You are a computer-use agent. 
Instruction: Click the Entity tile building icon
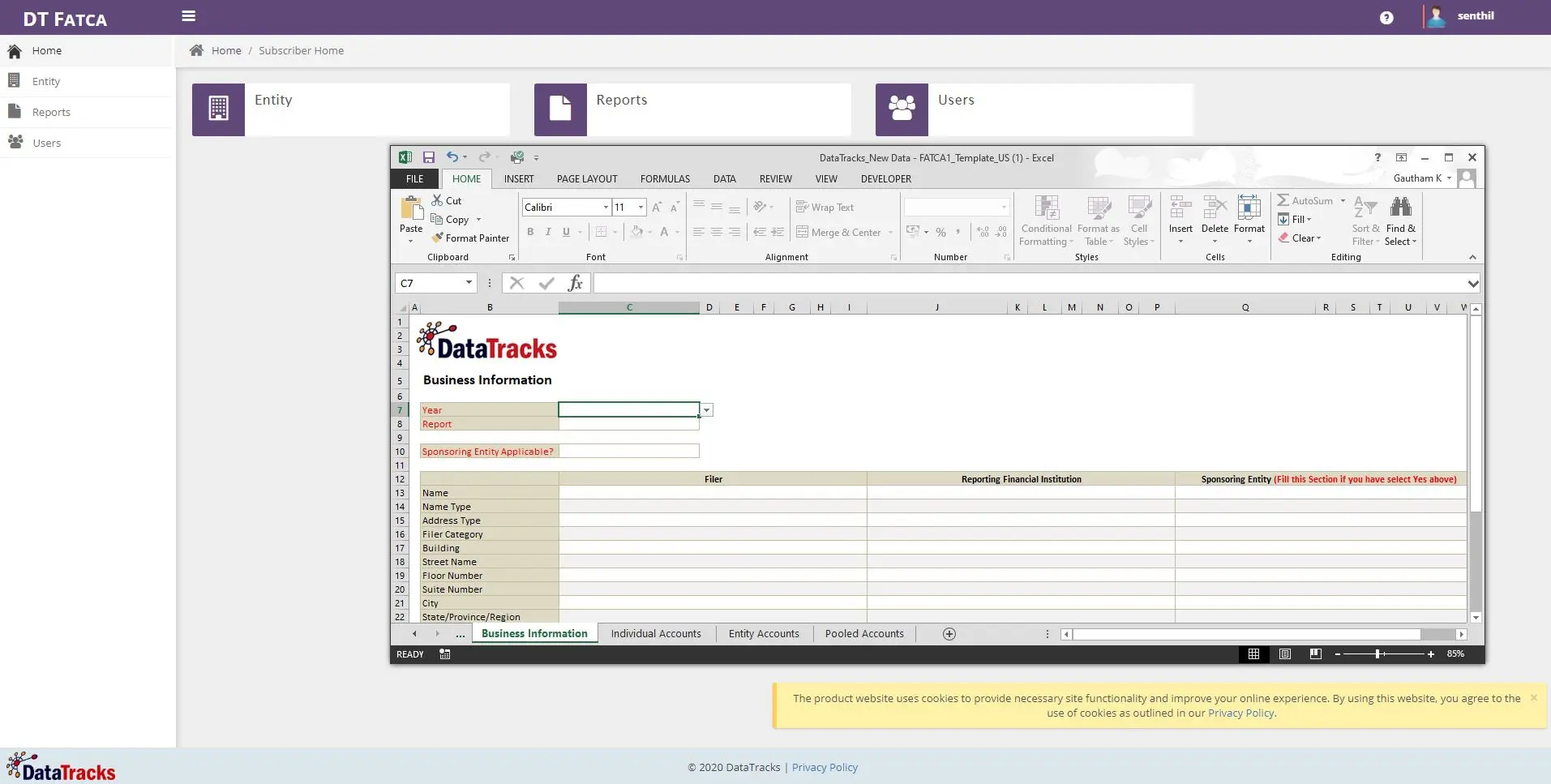tap(218, 109)
